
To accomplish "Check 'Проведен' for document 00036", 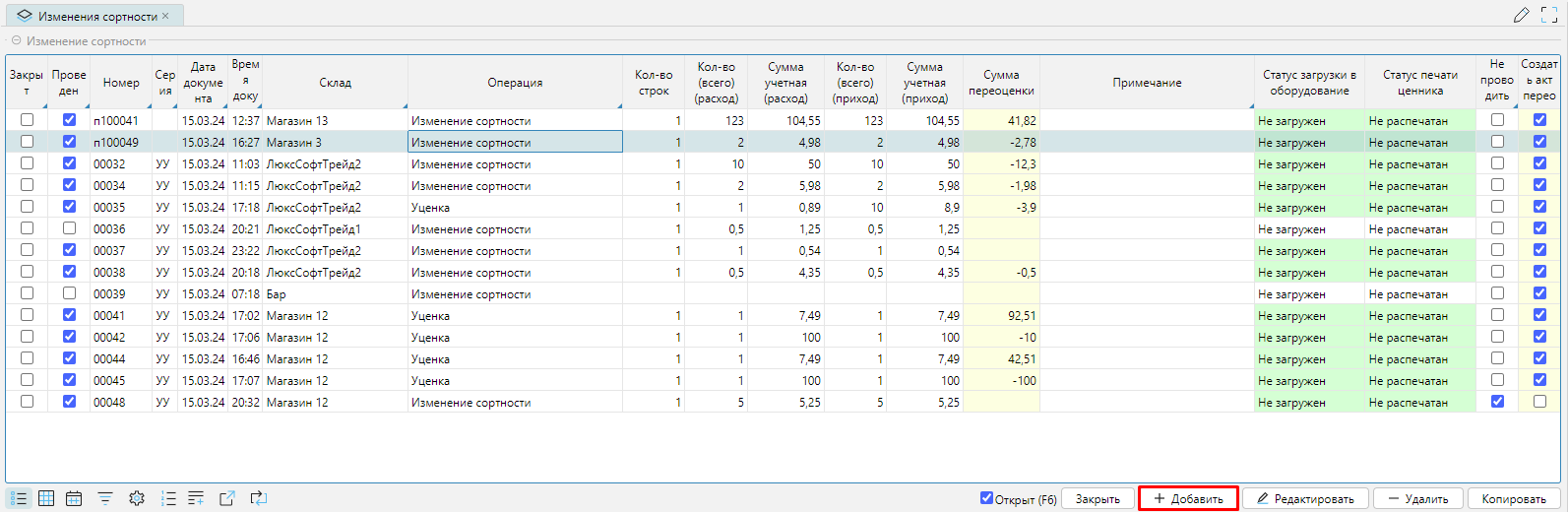I will point(69,228).
